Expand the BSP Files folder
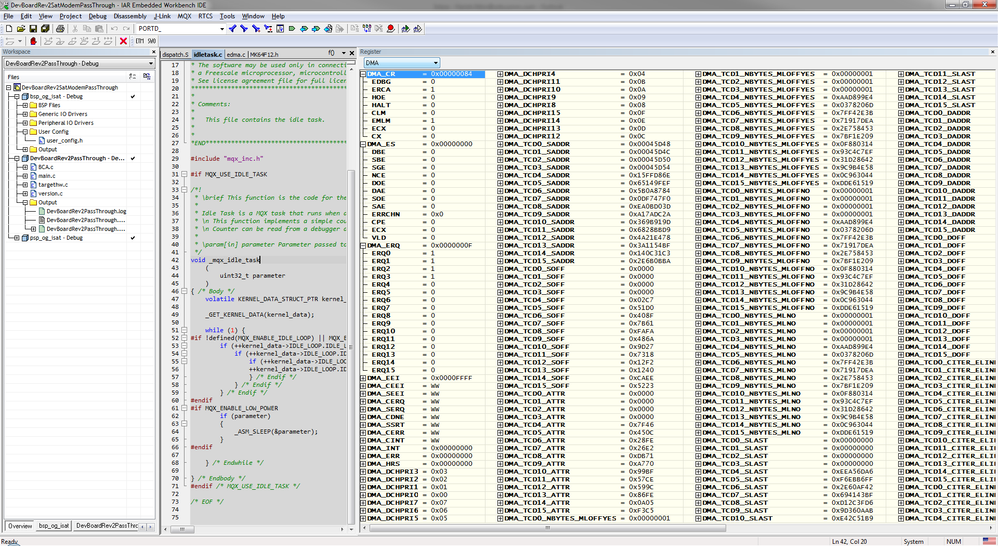The image size is (998, 546). tap(24, 106)
